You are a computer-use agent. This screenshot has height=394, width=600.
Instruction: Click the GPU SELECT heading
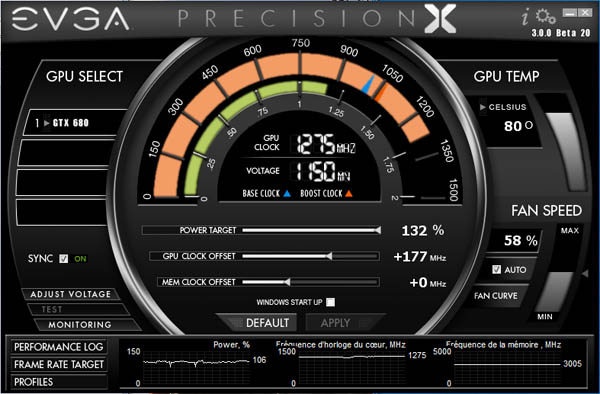pos(85,77)
